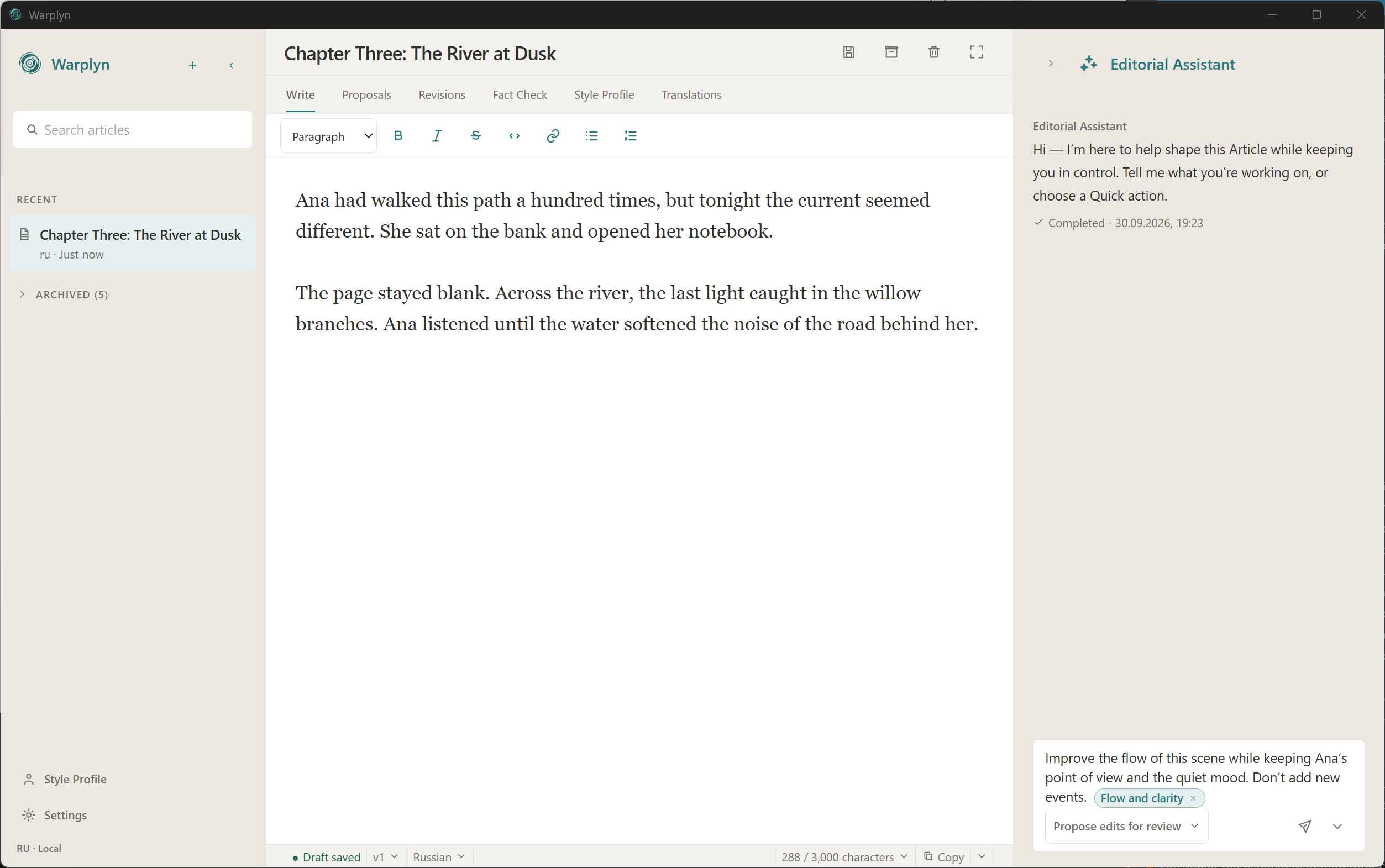This screenshot has width=1385, height=868.
Task: Switch to the Revisions tab
Action: coord(442,94)
